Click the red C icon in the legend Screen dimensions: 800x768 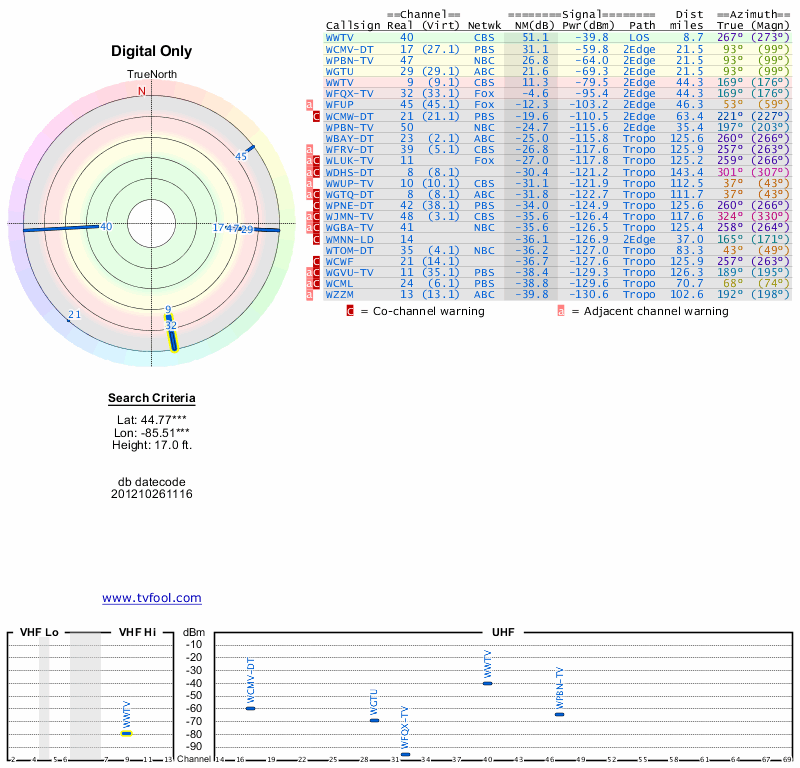(x=350, y=311)
